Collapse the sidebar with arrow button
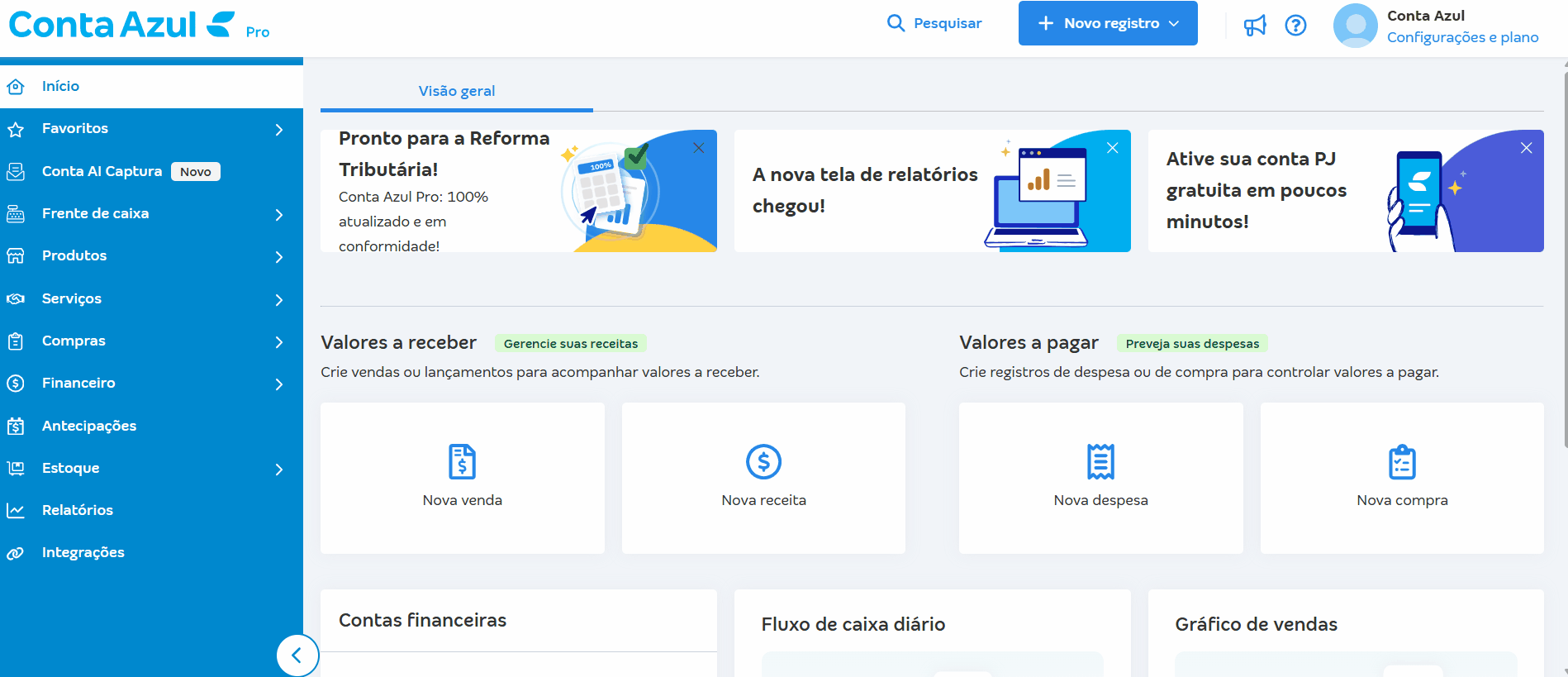Image resolution: width=1568 pixels, height=677 pixels. point(297,656)
